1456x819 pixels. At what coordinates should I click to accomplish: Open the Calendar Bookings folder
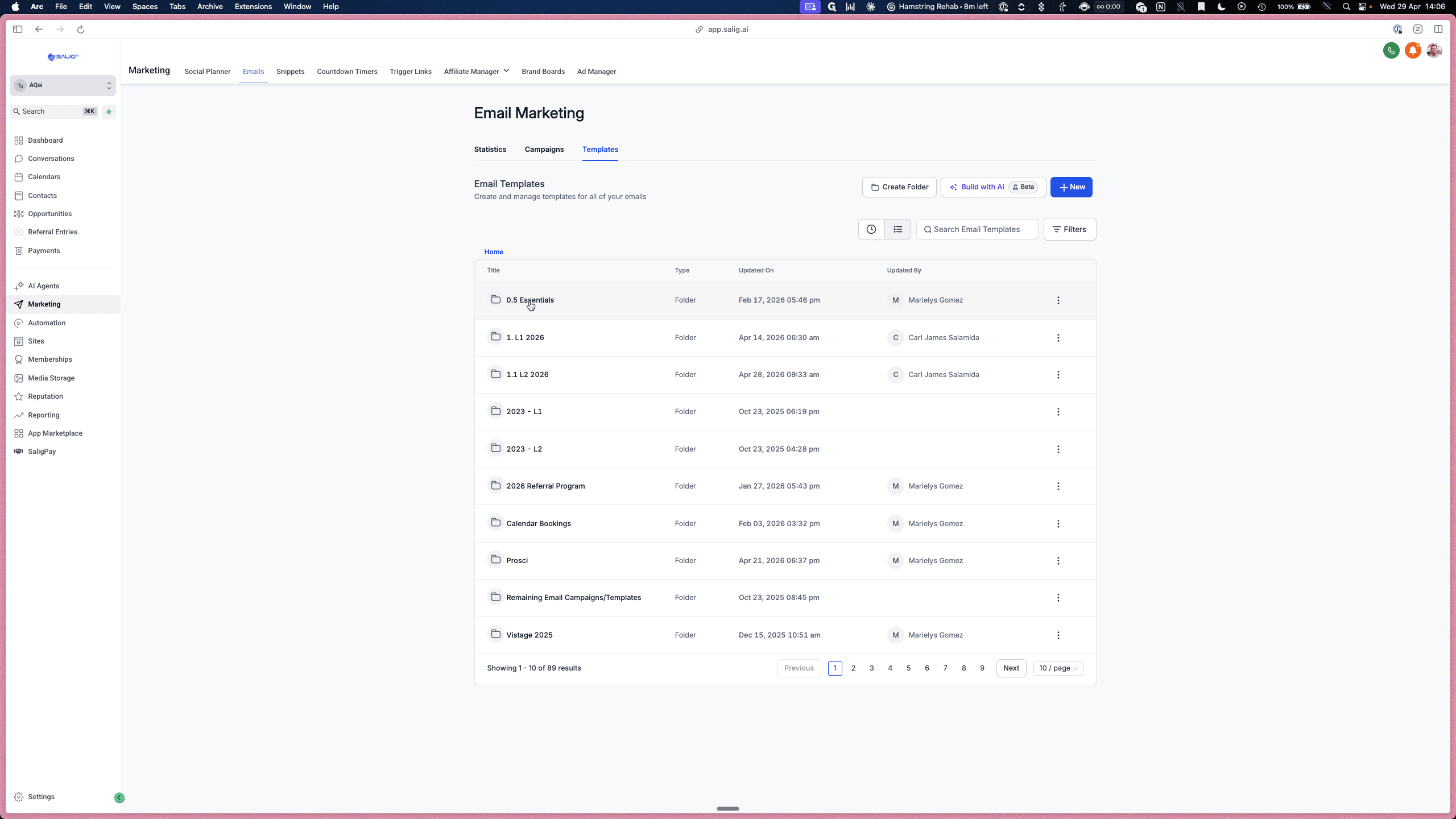click(538, 523)
